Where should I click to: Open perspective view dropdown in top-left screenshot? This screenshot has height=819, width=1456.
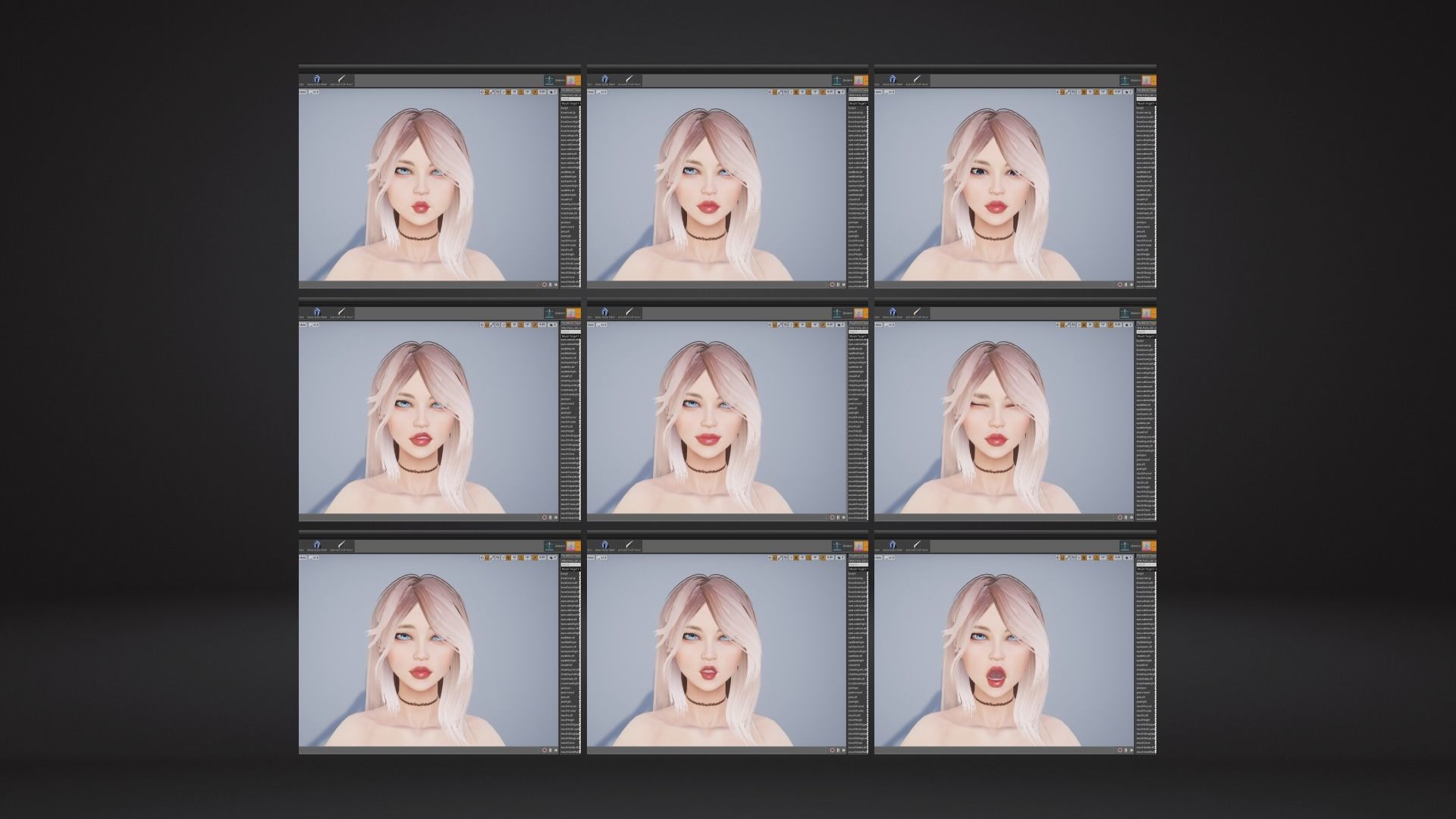click(303, 92)
